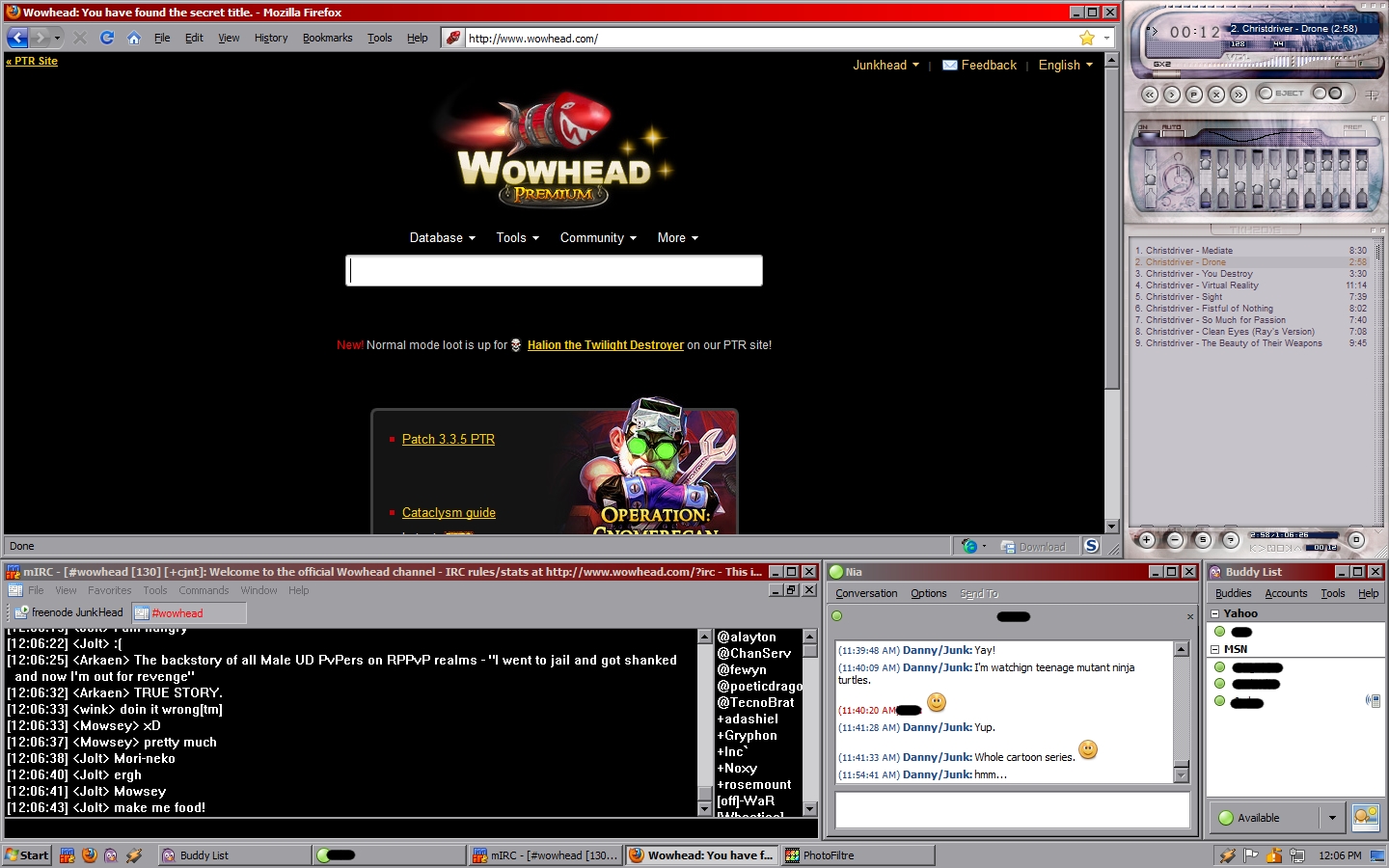
Task: Open the Junkhead user dropdown on Wowhead
Action: click(885, 65)
